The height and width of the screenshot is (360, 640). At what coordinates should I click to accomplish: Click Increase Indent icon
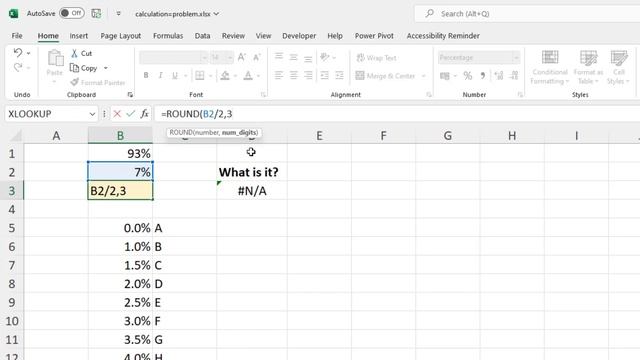pos(339,76)
